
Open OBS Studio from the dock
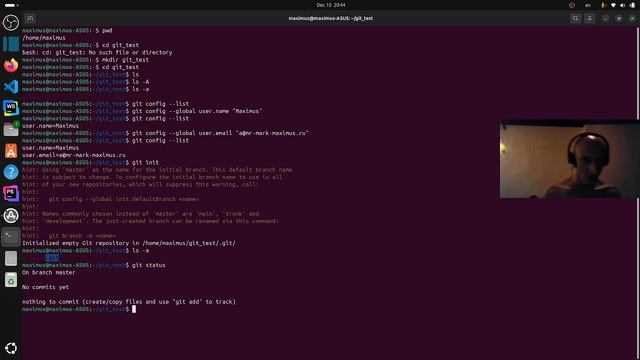point(11,22)
